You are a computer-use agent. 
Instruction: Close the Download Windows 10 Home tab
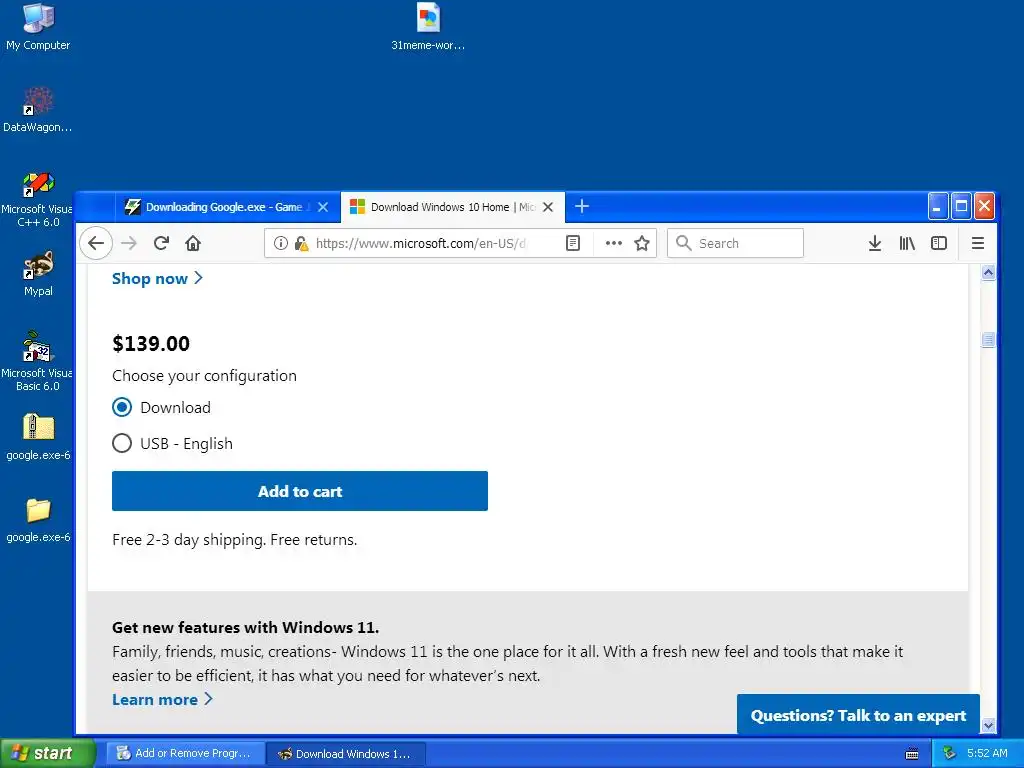pyautogui.click(x=548, y=207)
